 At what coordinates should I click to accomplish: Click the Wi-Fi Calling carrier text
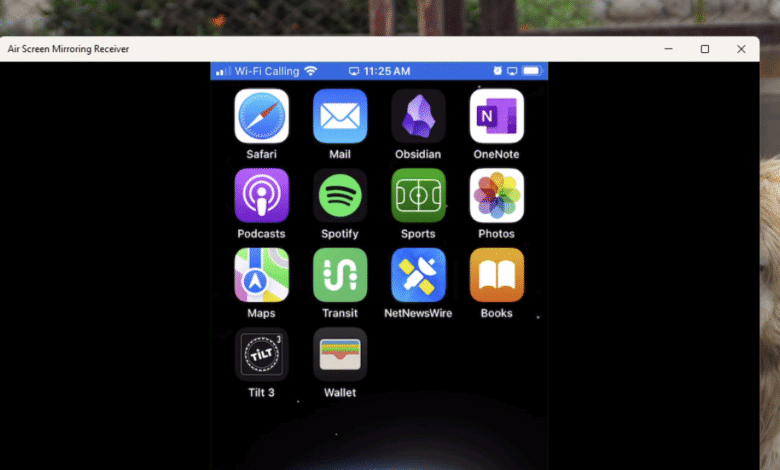point(267,71)
